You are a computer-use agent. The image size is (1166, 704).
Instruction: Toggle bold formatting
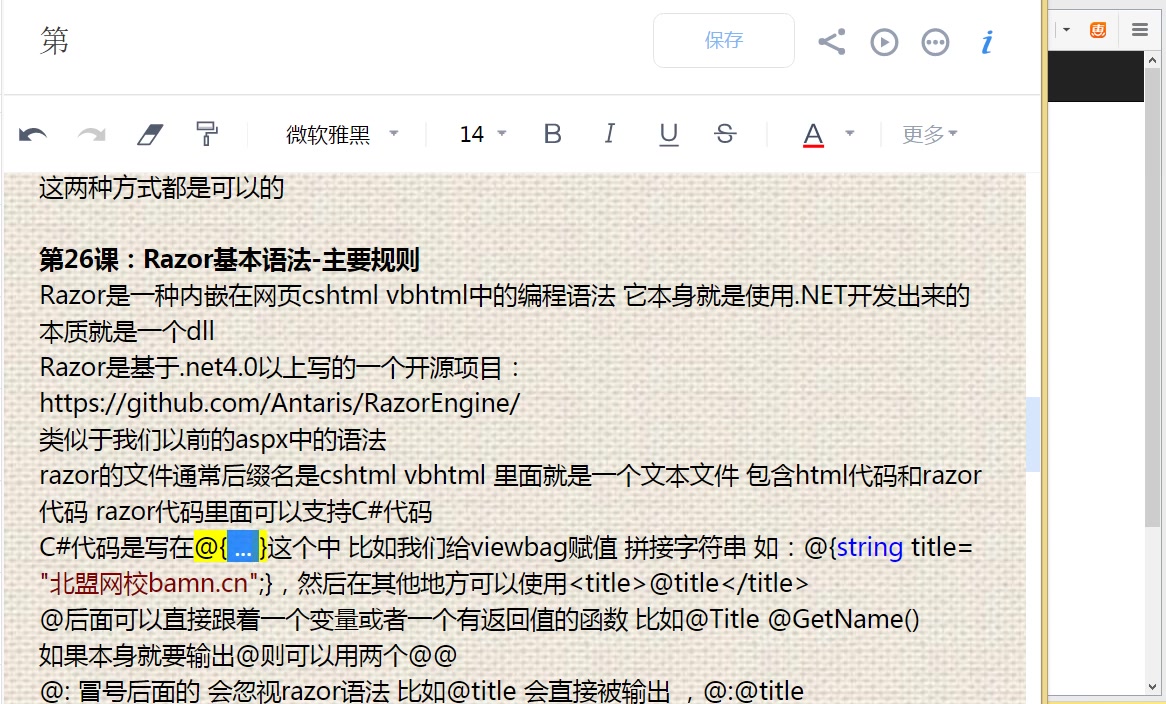pyautogui.click(x=552, y=133)
